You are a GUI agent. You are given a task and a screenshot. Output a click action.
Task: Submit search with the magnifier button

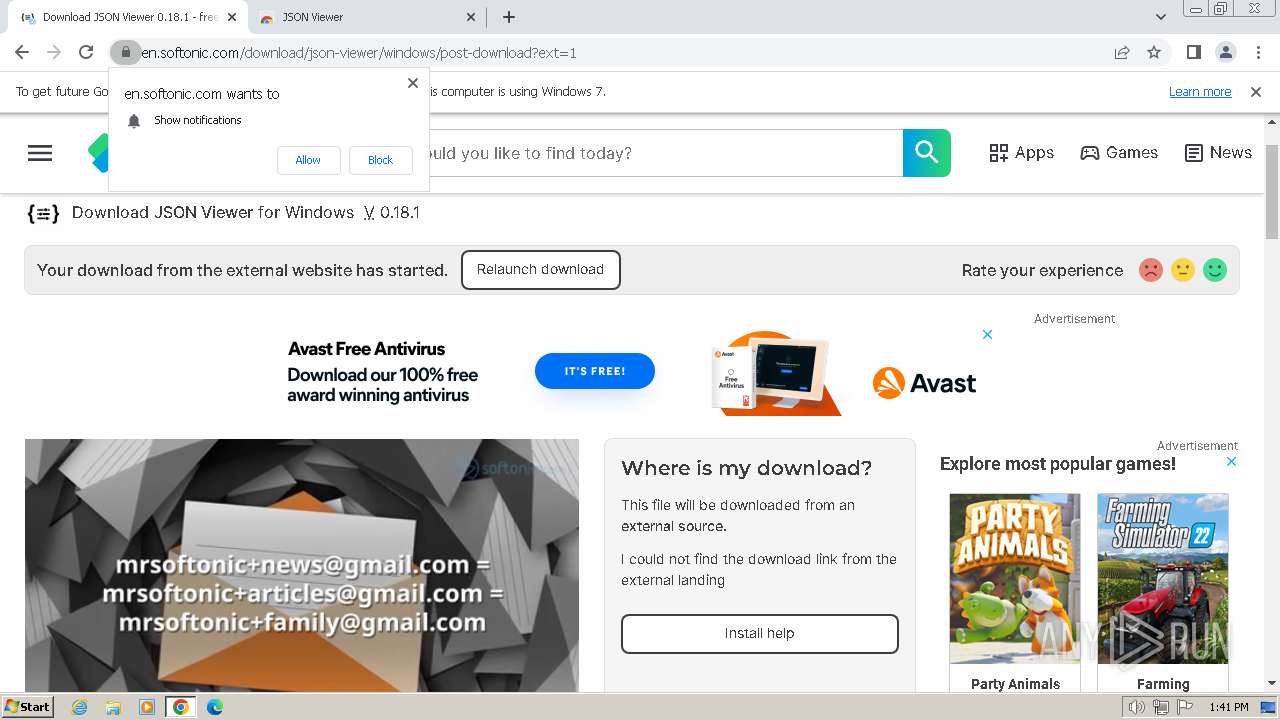pyautogui.click(x=927, y=153)
